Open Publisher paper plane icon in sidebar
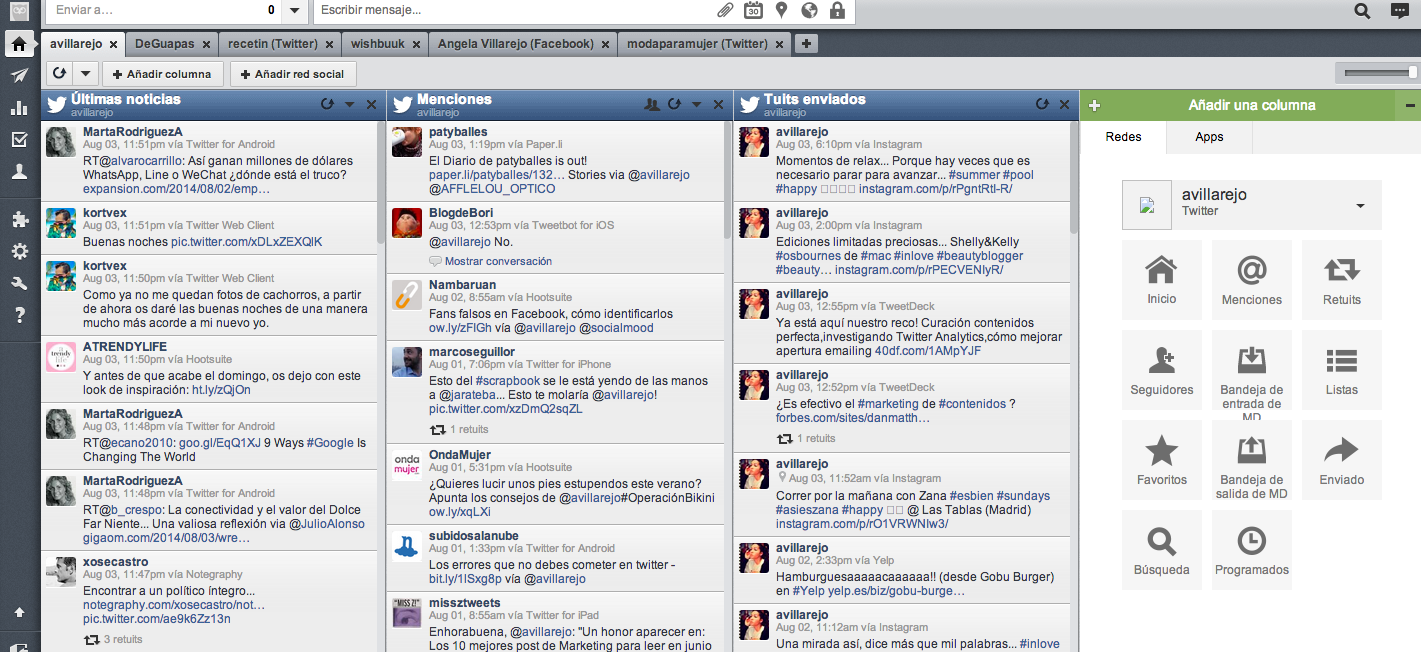This screenshot has width=1421, height=652. [19, 76]
